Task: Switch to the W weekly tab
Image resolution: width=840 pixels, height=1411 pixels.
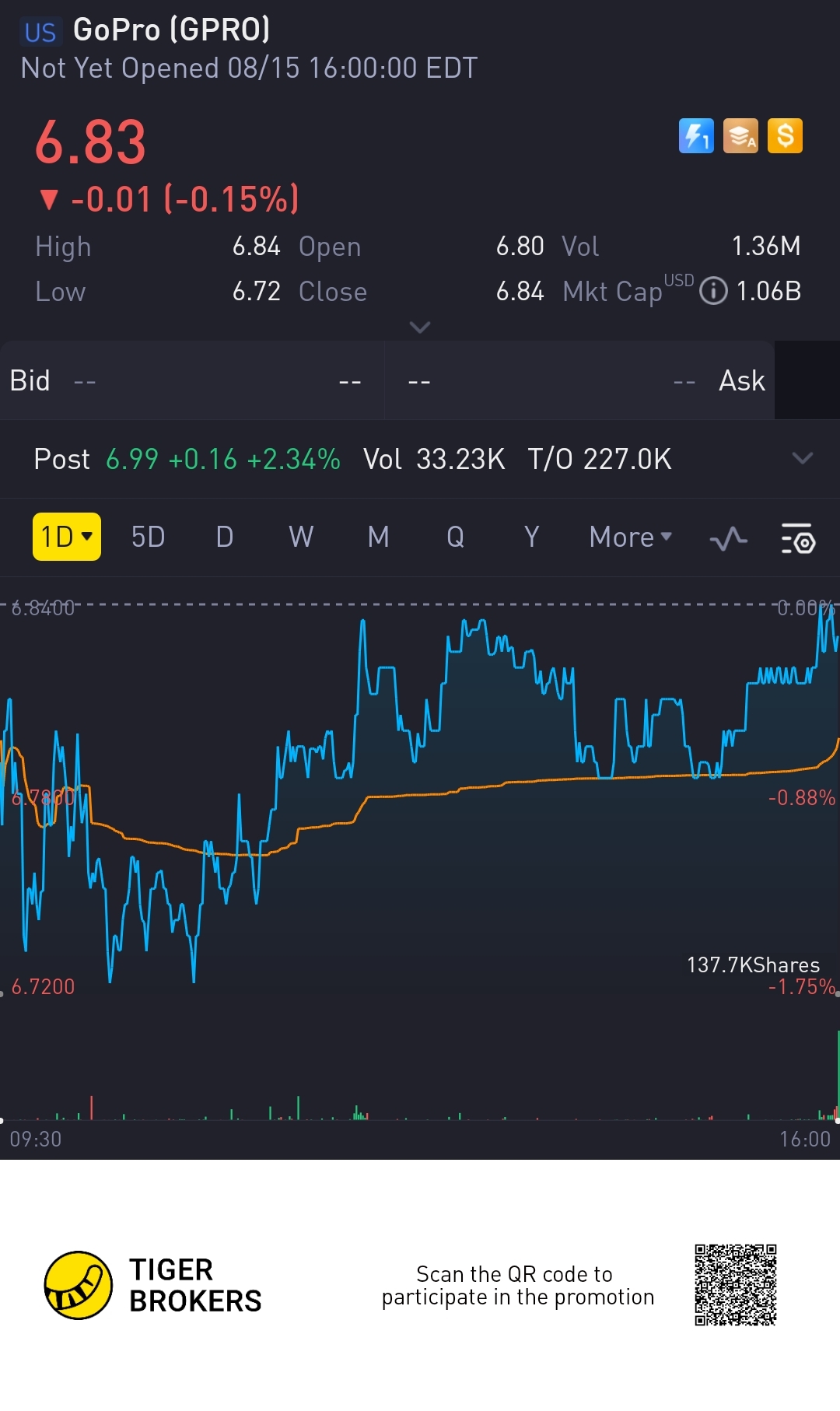Action: click(x=301, y=537)
